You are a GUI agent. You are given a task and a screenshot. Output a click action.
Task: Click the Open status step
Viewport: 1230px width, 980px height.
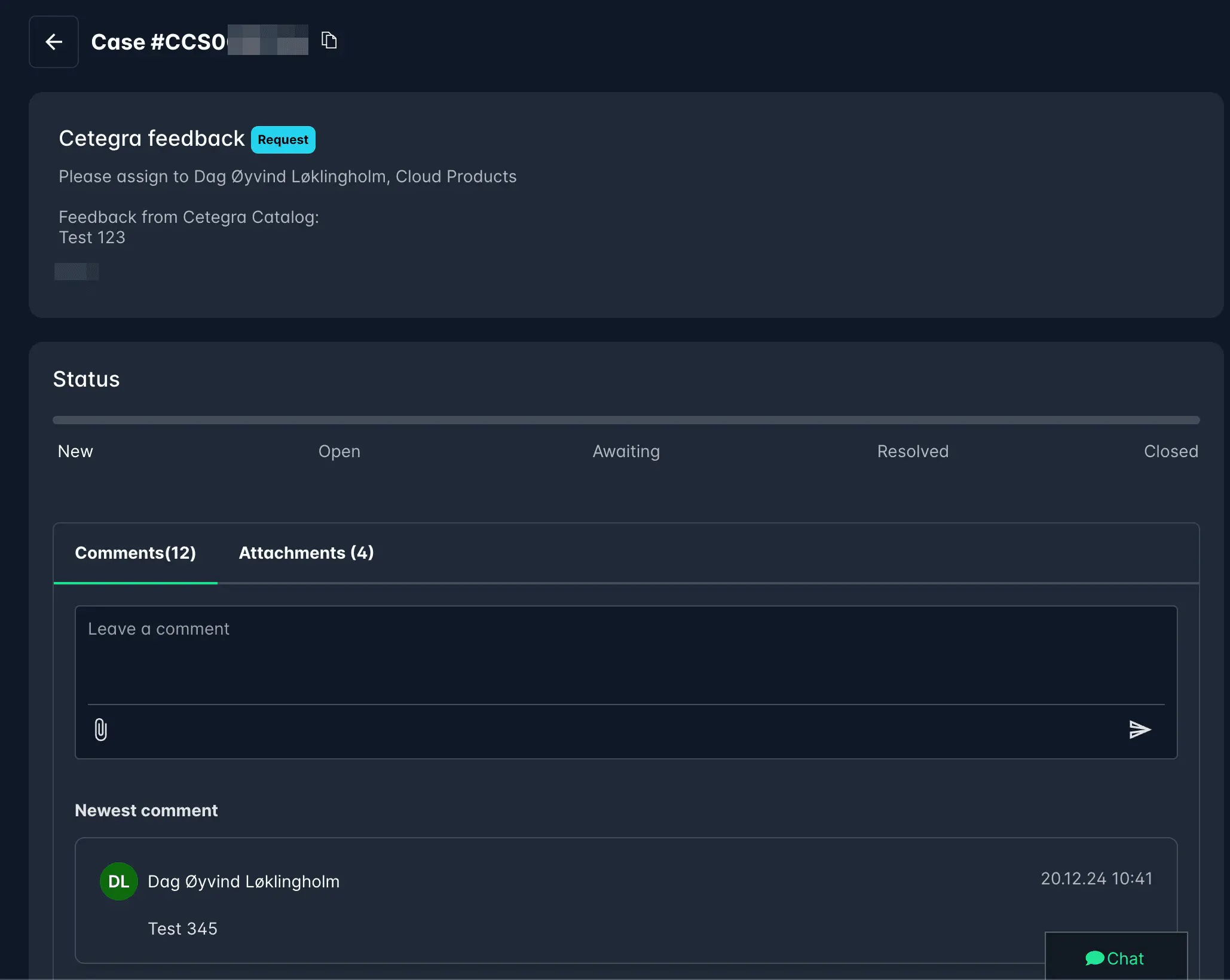(x=339, y=451)
